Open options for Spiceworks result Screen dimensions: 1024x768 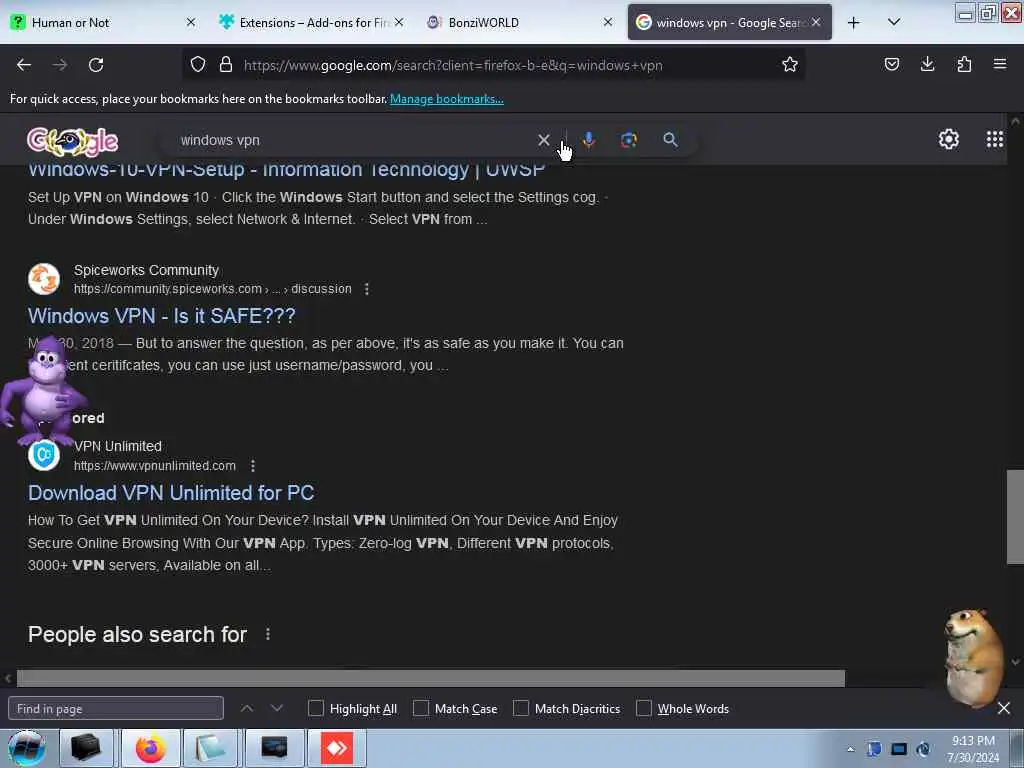click(367, 289)
